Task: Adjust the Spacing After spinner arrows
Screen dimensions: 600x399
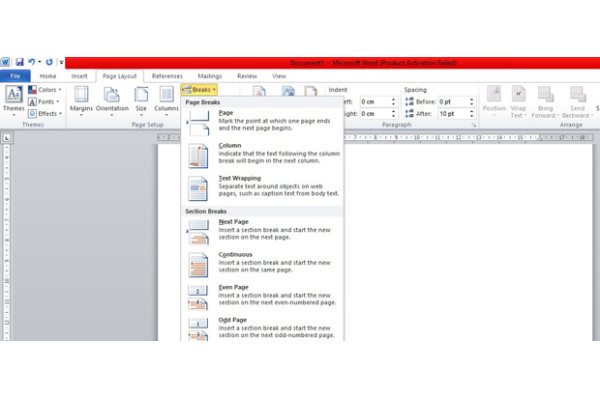Action: pyautogui.click(x=472, y=114)
